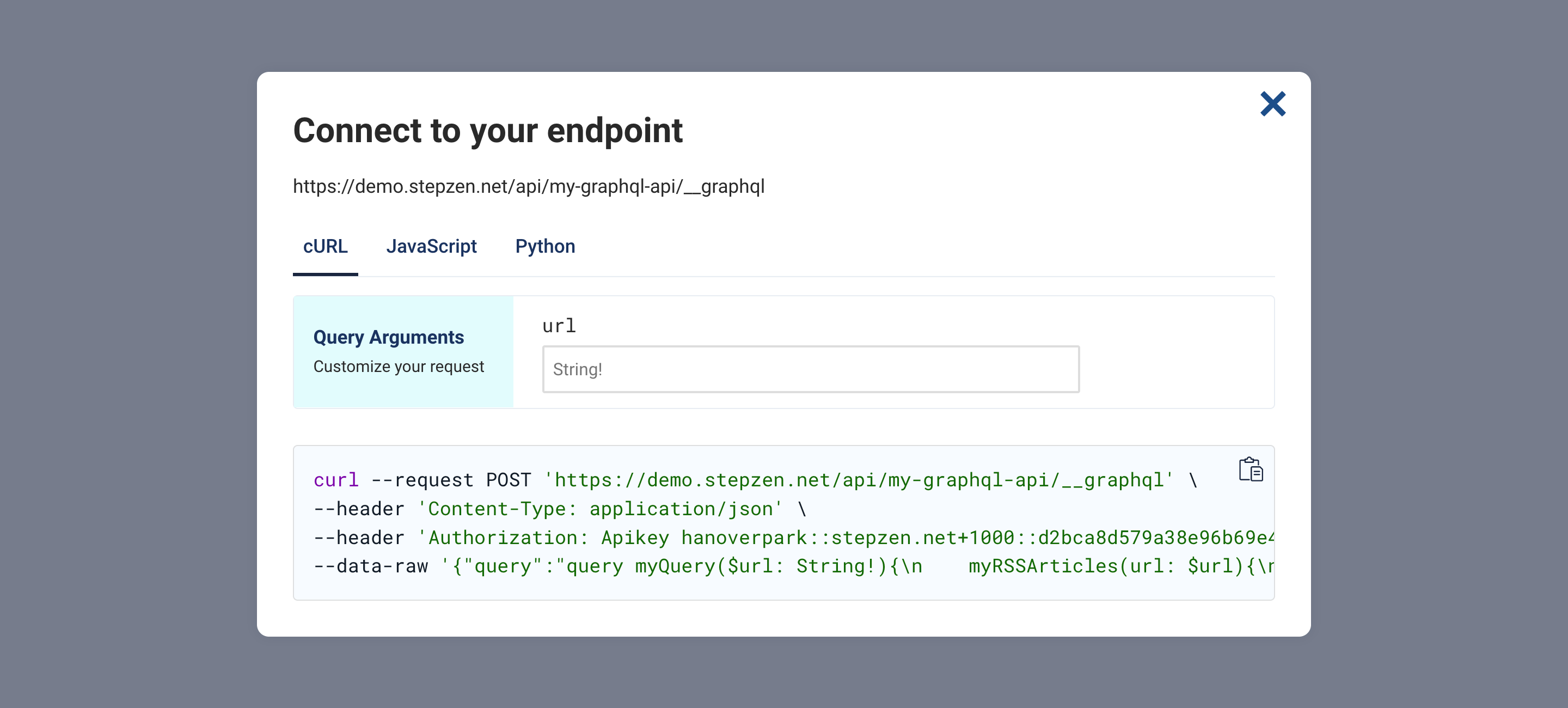Switch to the Python tab
1568x708 pixels.
545,246
